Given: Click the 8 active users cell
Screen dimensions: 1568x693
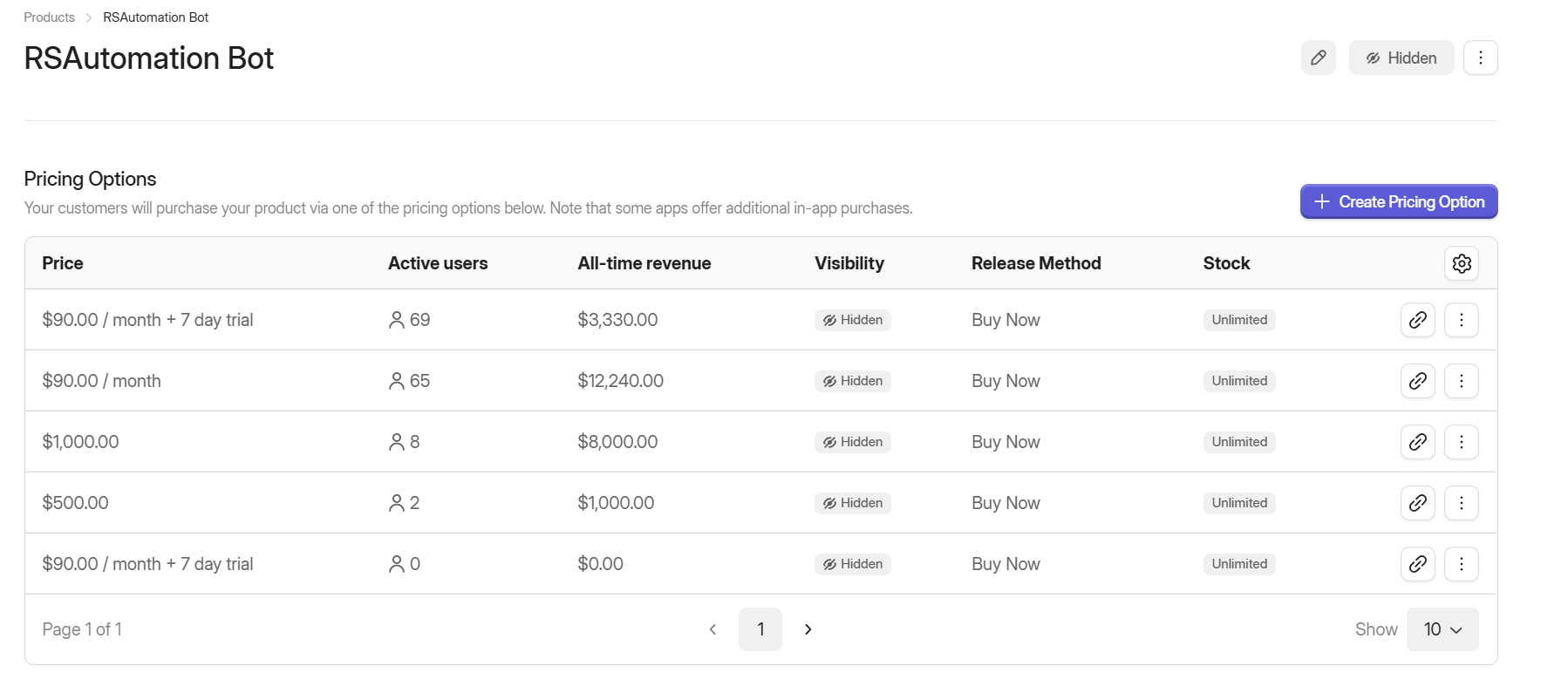Looking at the screenshot, I should [x=404, y=442].
